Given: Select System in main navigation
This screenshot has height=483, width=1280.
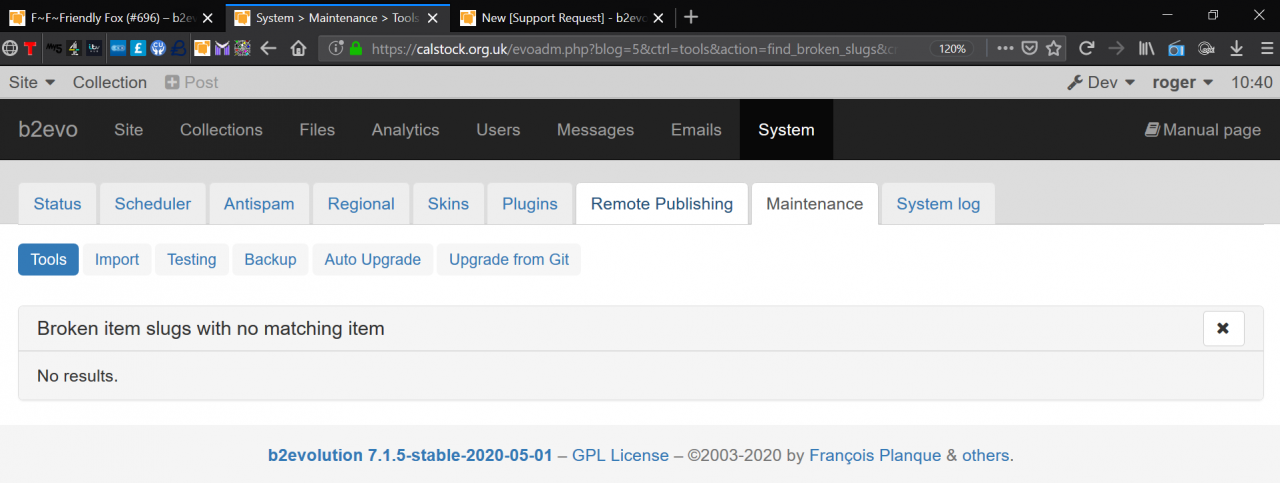Looking at the screenshot, I should tap(786, 129).
